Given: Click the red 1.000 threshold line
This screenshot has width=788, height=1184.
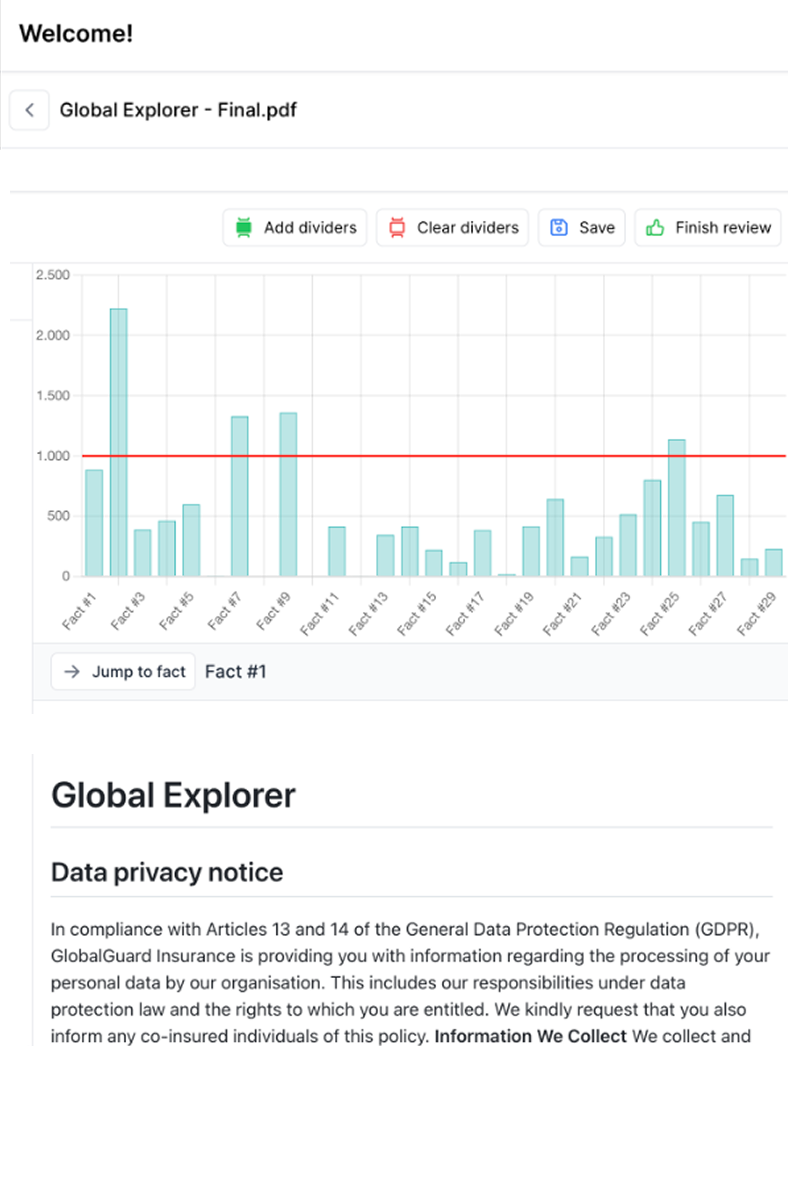Looking at the screenshot, I should 434,456.
